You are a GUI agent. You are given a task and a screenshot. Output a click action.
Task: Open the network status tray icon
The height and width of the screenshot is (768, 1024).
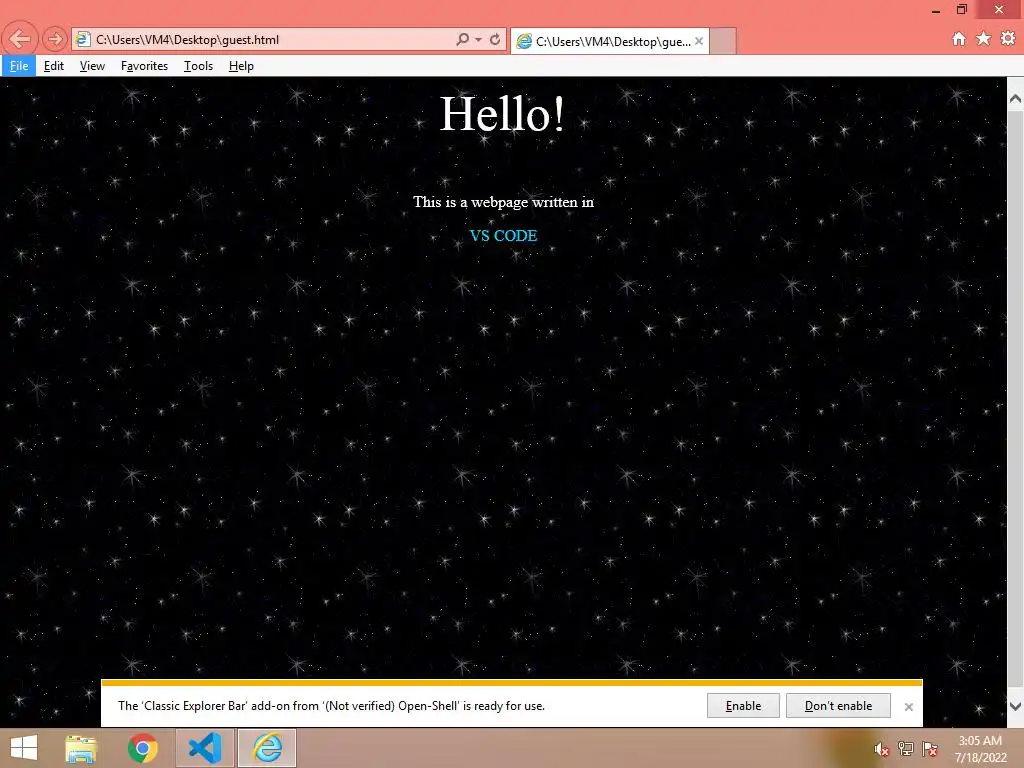point(906,749)
